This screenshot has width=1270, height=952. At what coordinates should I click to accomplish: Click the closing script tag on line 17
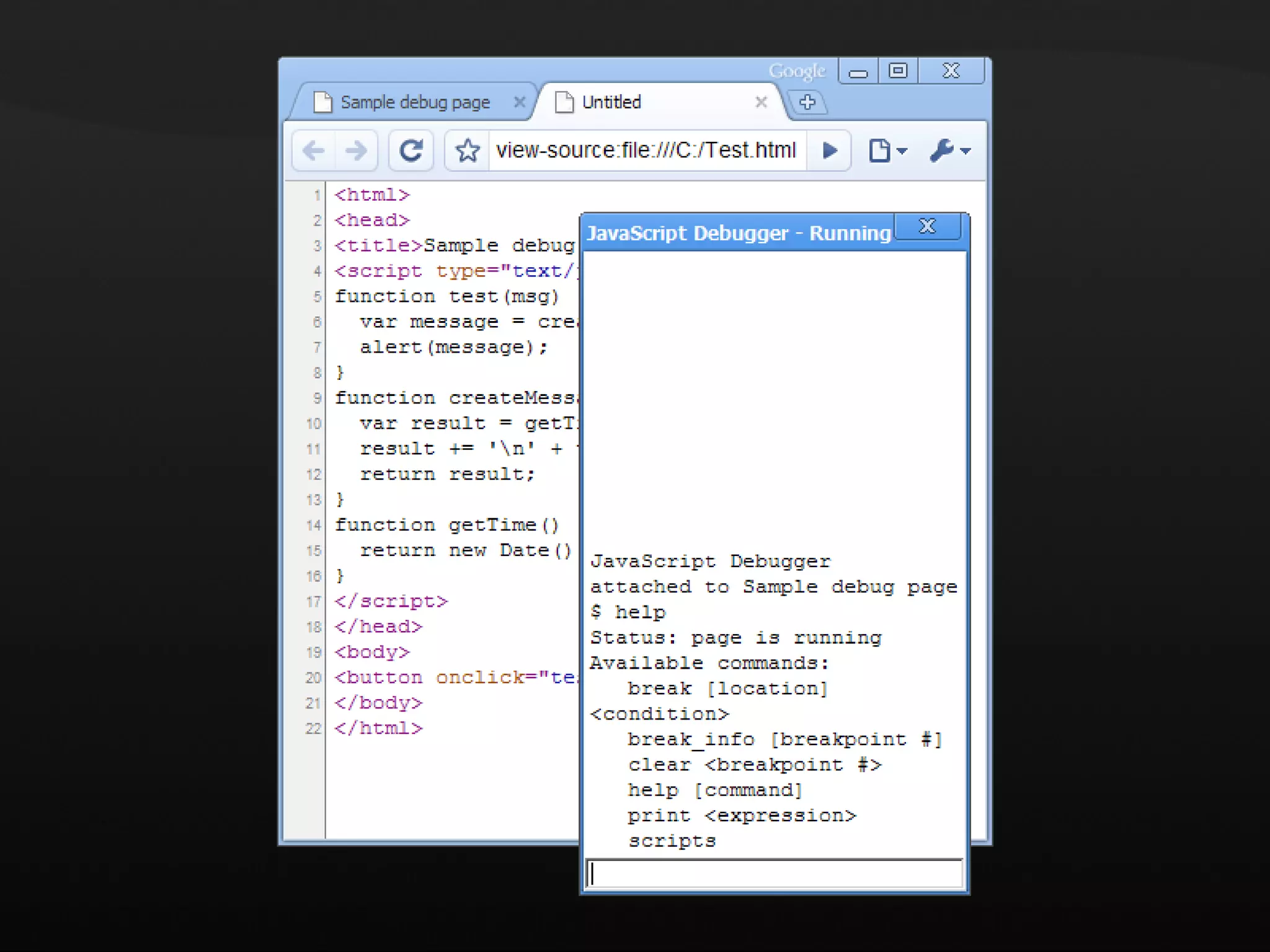click(x=391, y=601)
